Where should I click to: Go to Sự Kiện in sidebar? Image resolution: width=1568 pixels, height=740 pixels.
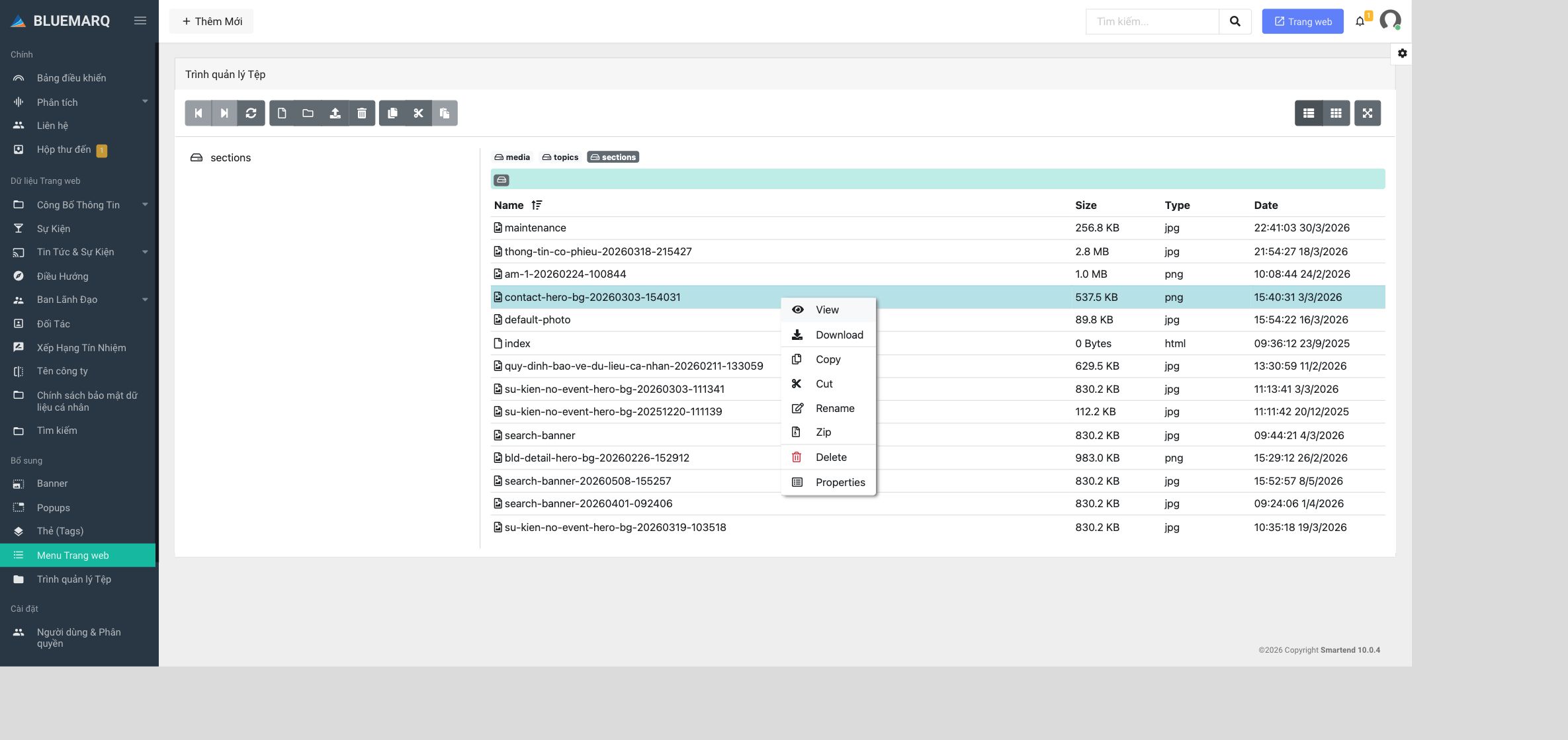tap(78, 229)
